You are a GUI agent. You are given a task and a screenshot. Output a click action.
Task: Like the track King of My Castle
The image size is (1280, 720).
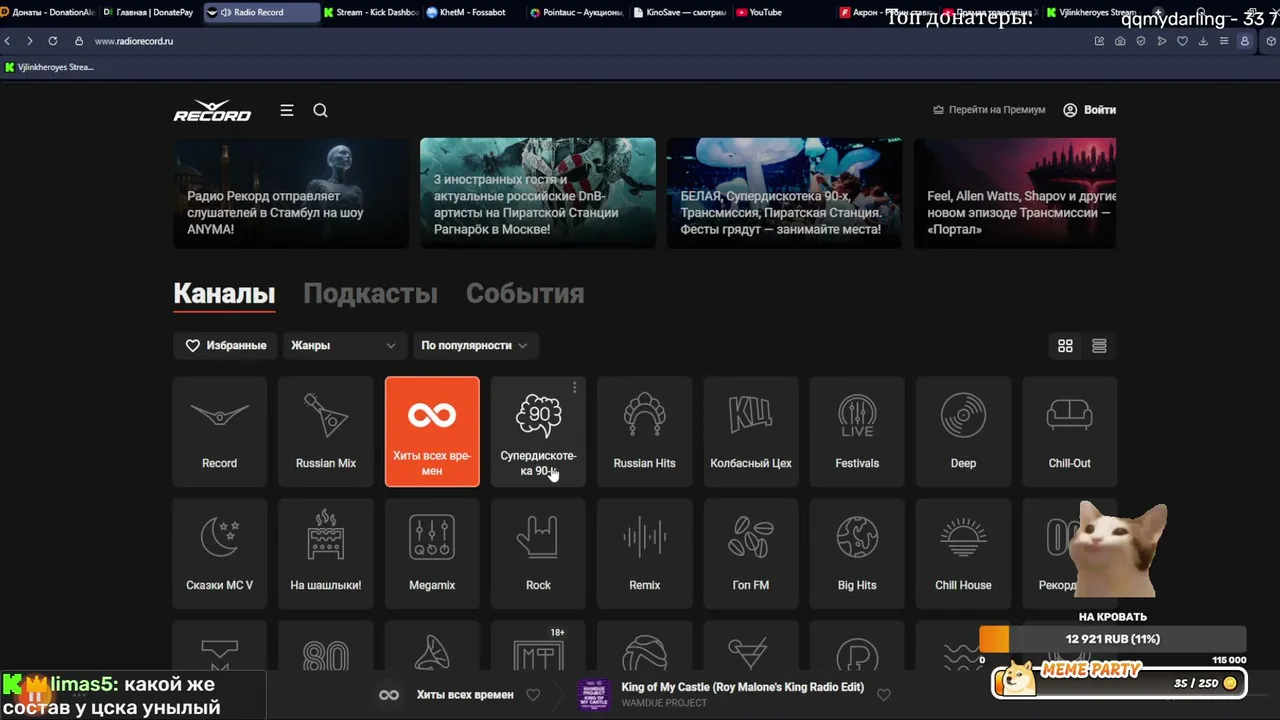(x=884, y=695)
